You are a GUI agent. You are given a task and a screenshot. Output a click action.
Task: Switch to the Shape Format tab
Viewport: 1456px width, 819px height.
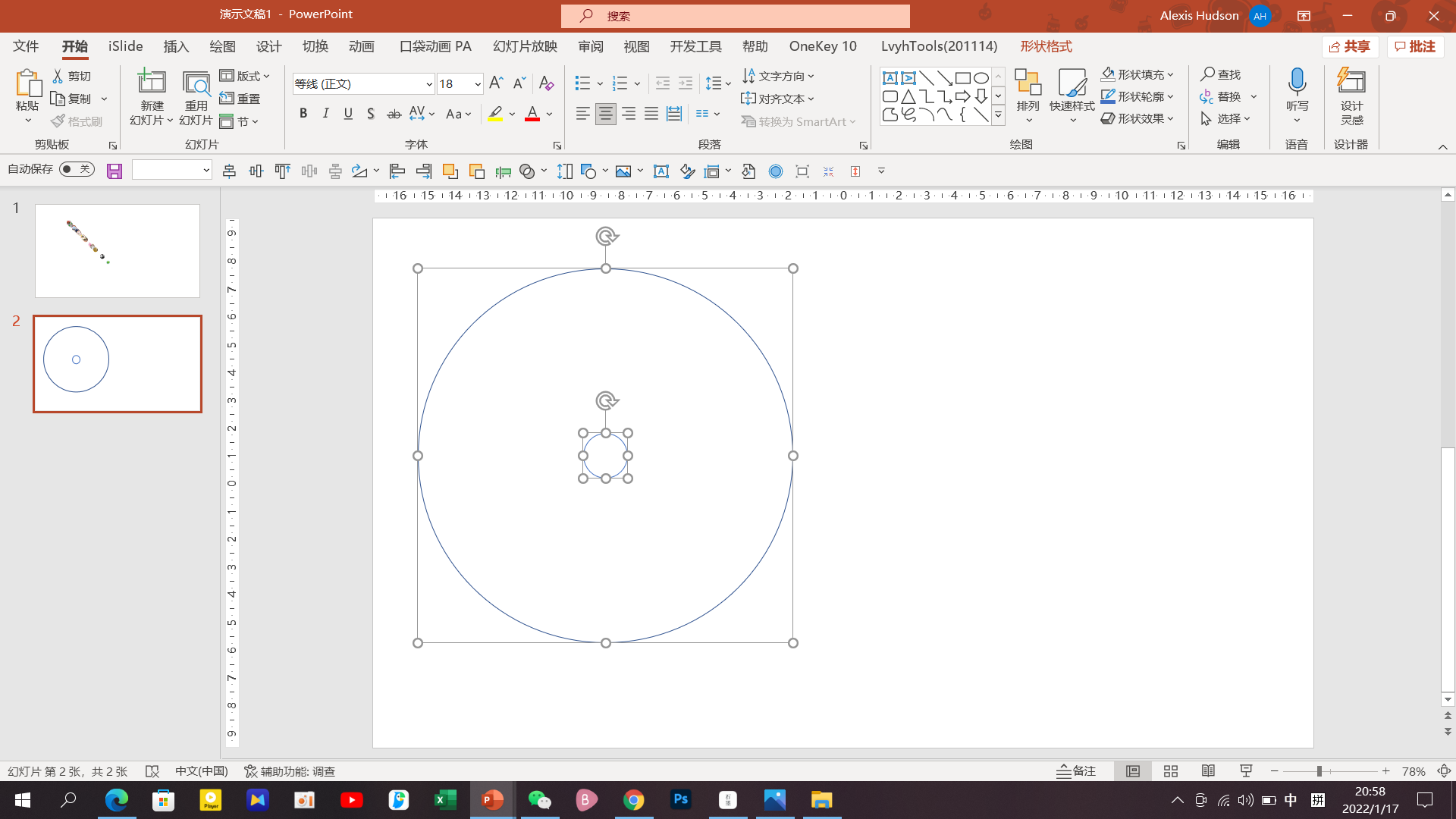pos(1046,46)
